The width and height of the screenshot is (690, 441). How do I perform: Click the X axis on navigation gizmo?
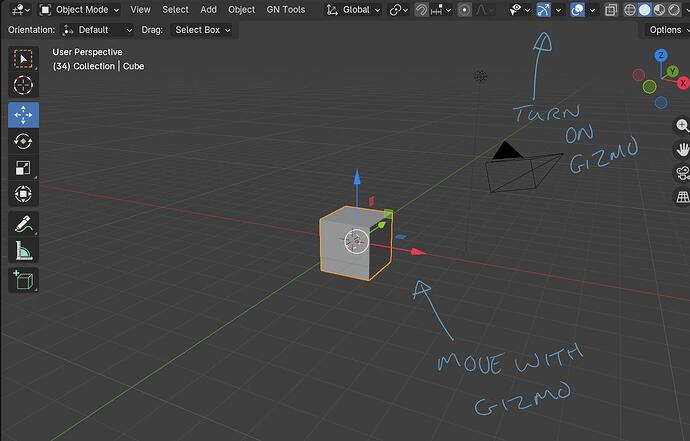point(683,83)
